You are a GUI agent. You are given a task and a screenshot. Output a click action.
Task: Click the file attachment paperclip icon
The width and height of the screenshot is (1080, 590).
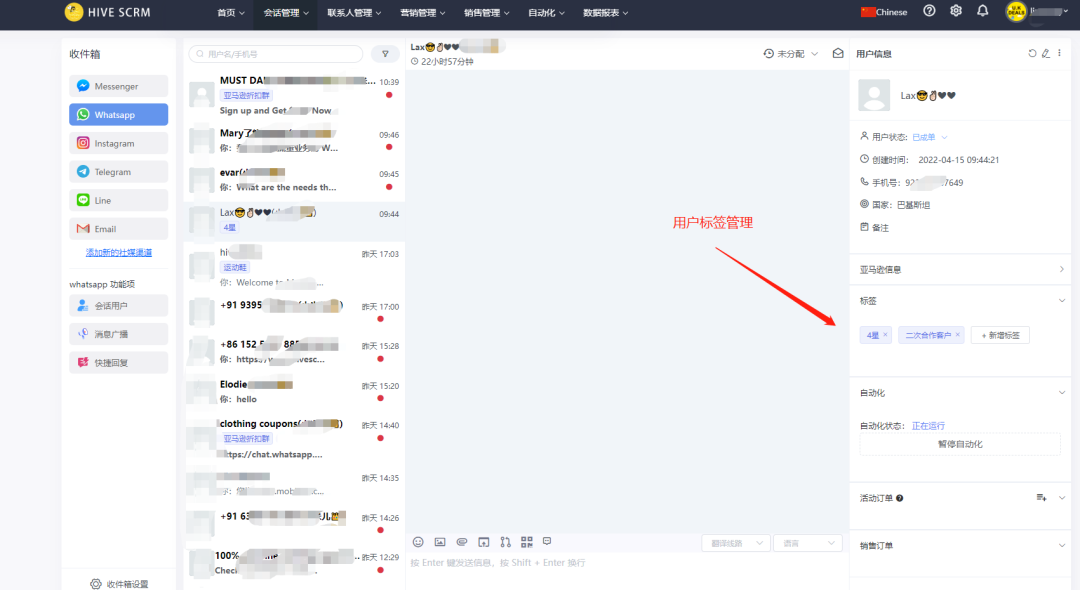click(461, 541)
